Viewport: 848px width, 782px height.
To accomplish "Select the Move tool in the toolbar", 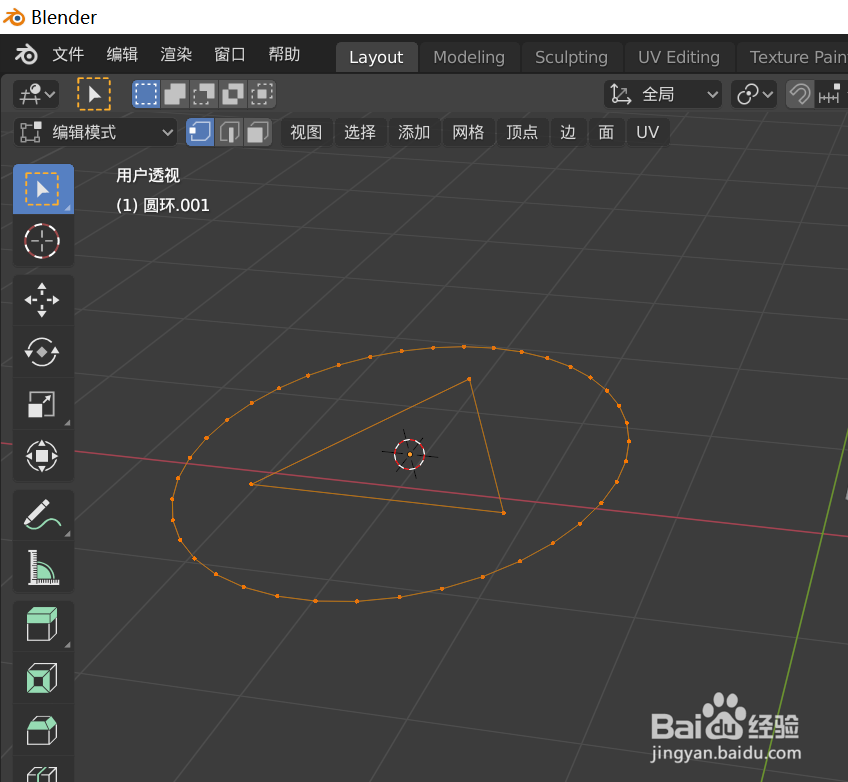I will point(42,300).
